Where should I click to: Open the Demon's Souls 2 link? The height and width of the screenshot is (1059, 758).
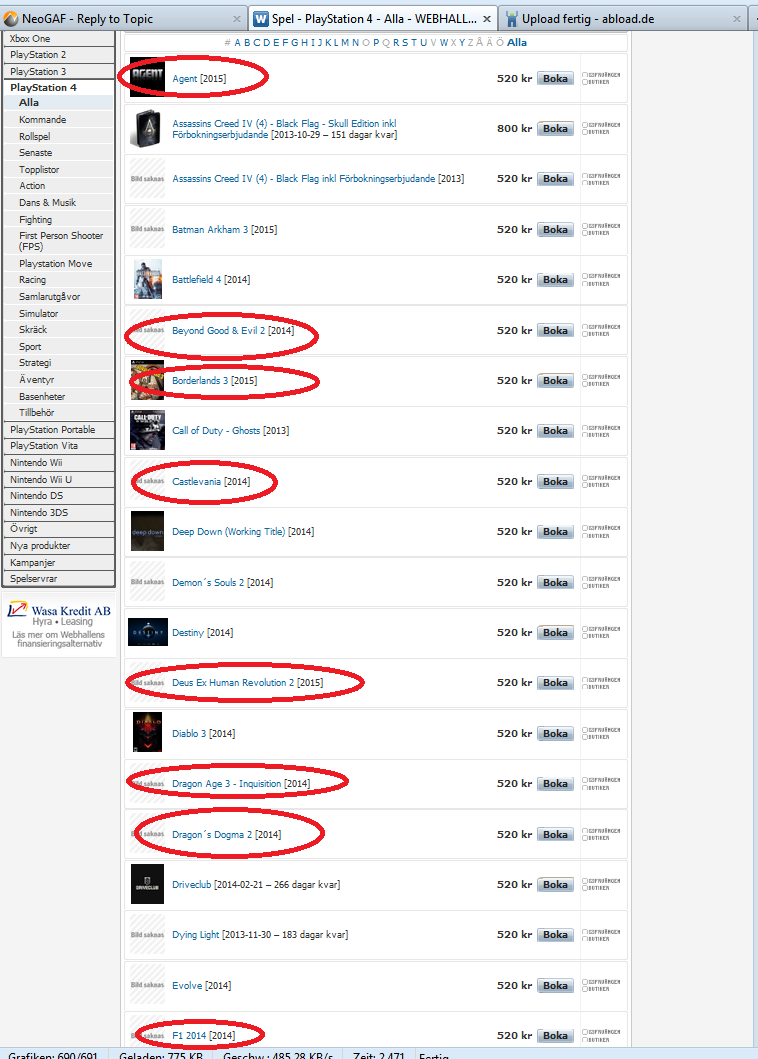208,582
